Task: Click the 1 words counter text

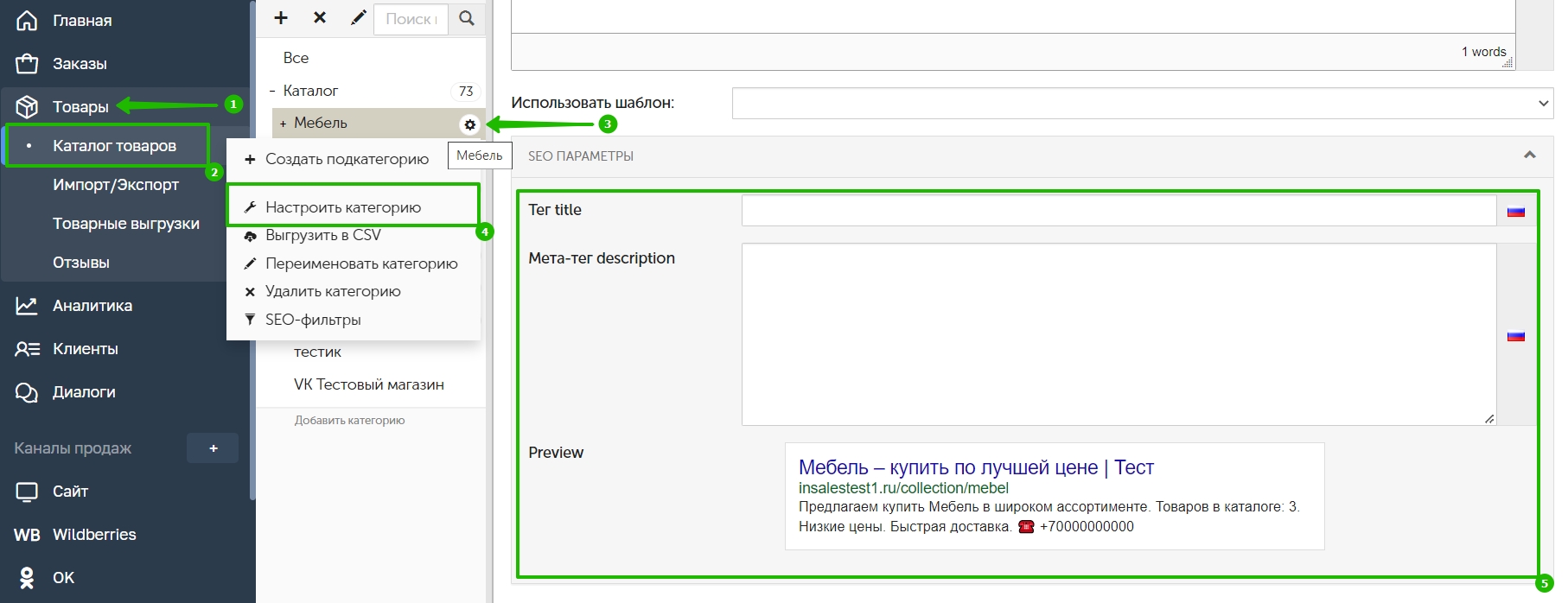Action: (1483, 52)
